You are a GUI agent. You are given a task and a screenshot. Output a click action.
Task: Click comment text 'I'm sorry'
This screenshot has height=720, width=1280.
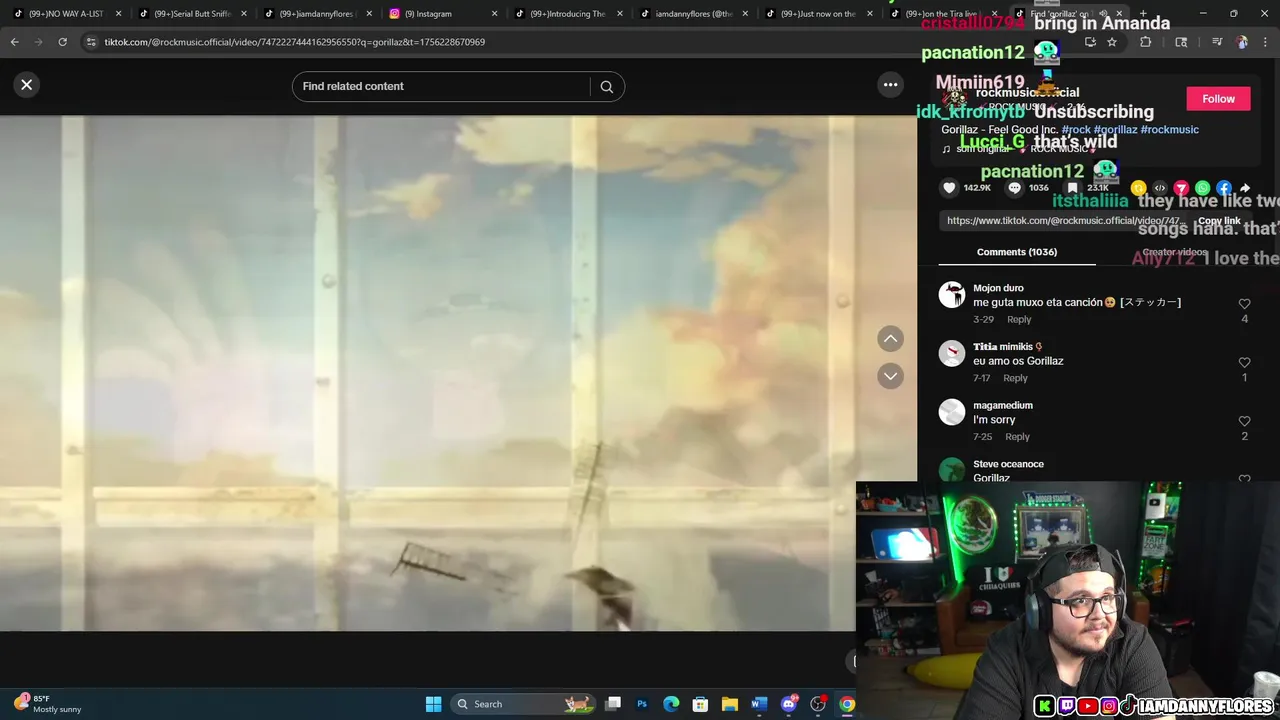click(994, 420)
